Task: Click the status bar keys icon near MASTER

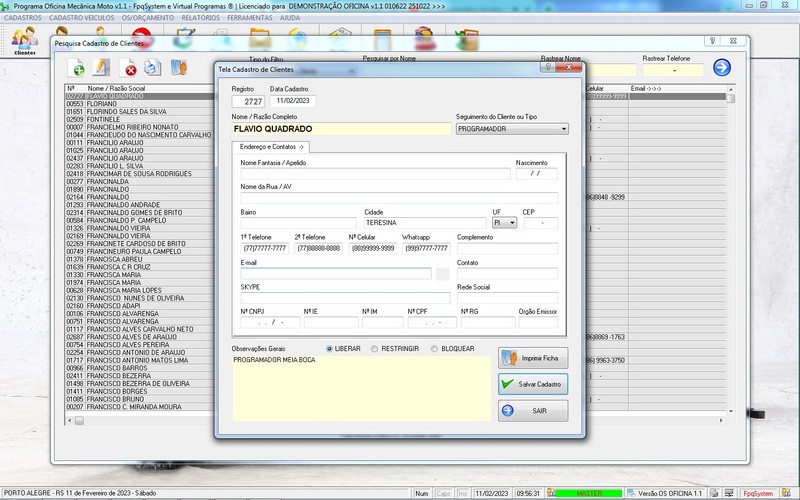Action: pos(551,493)
